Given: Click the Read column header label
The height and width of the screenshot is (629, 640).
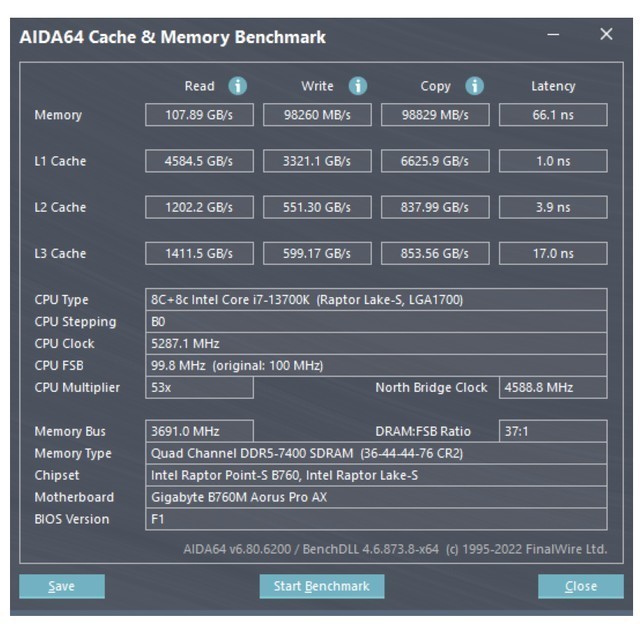Looking at the screenshot, I should 199,86.
